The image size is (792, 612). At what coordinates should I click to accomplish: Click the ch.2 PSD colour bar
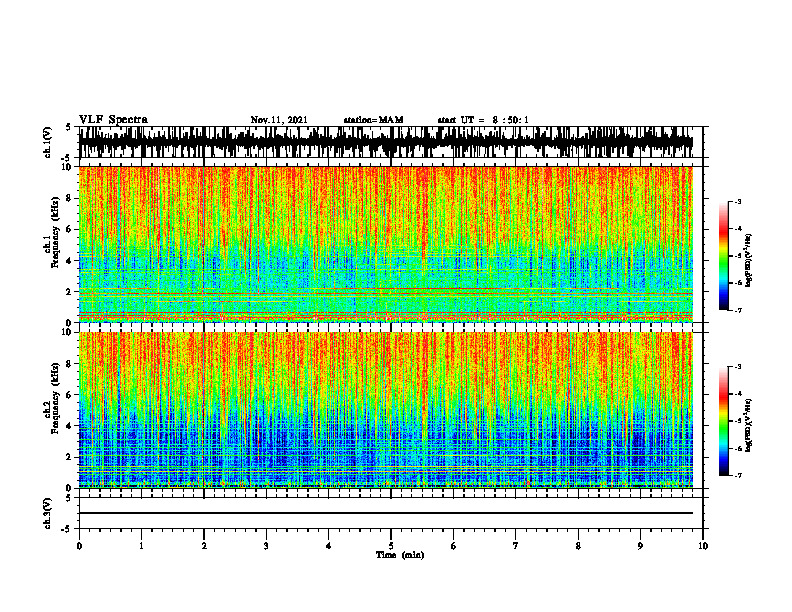point(724,421)
